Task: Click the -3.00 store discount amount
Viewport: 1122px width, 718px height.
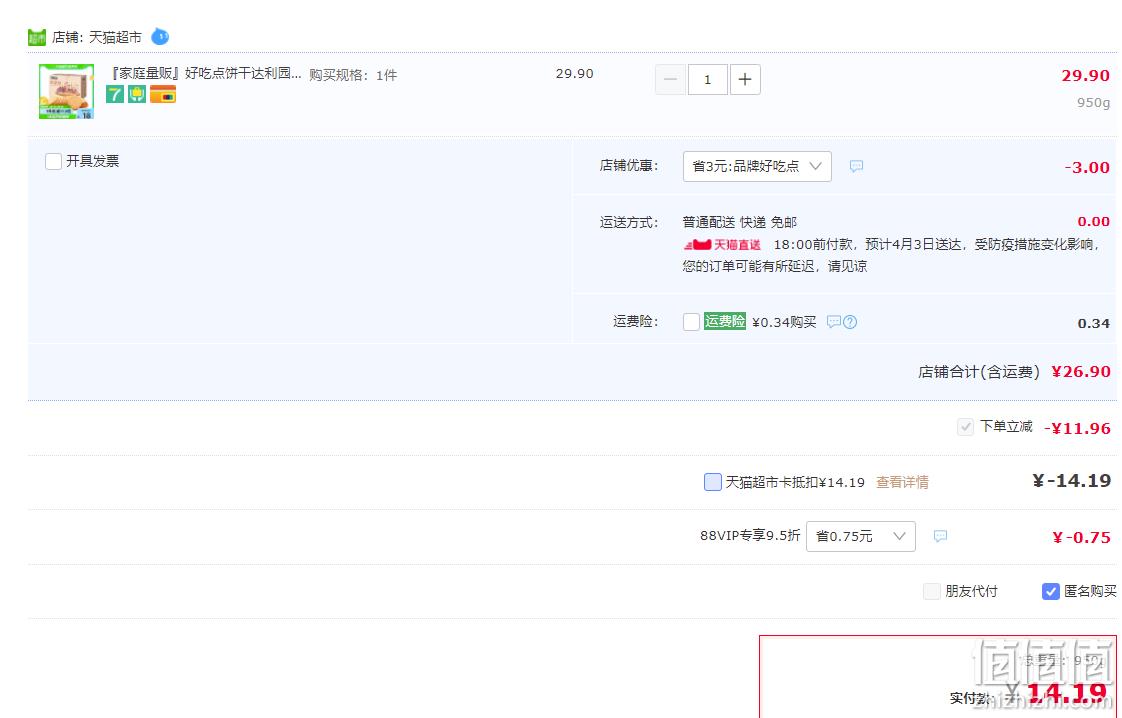Action: (1087, 168)
